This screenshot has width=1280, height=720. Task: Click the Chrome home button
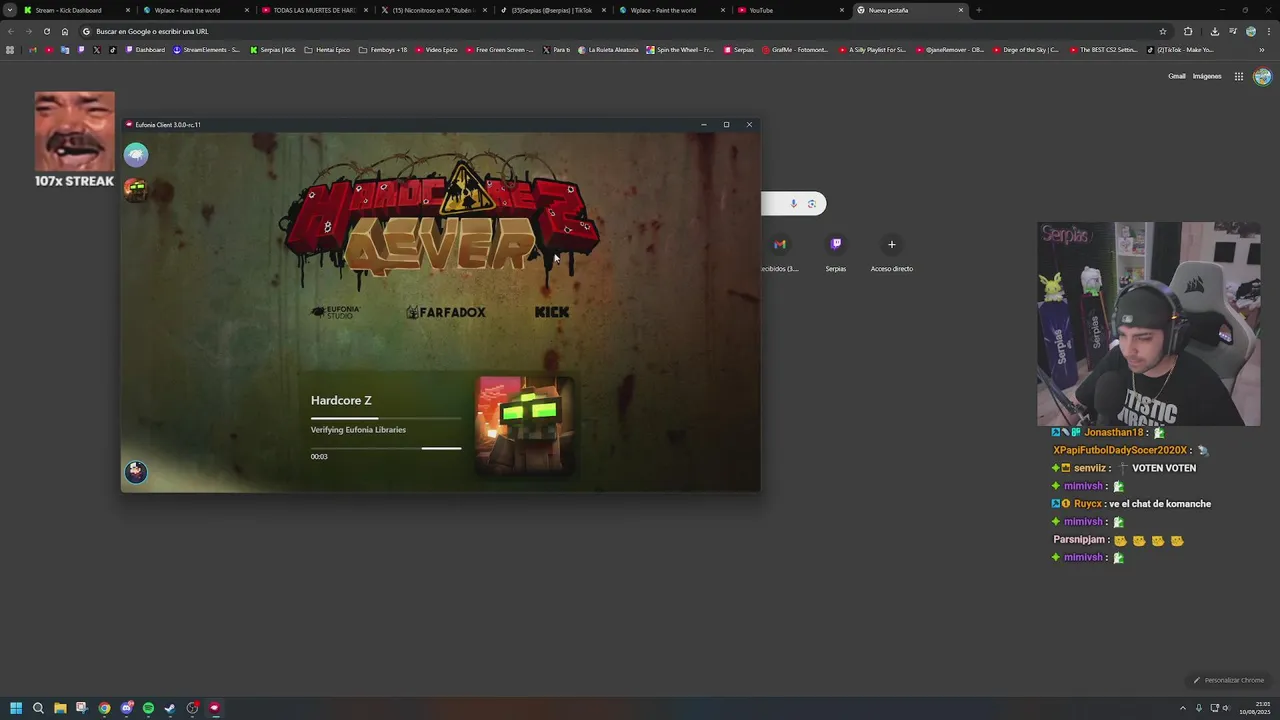tap(65, 31)
